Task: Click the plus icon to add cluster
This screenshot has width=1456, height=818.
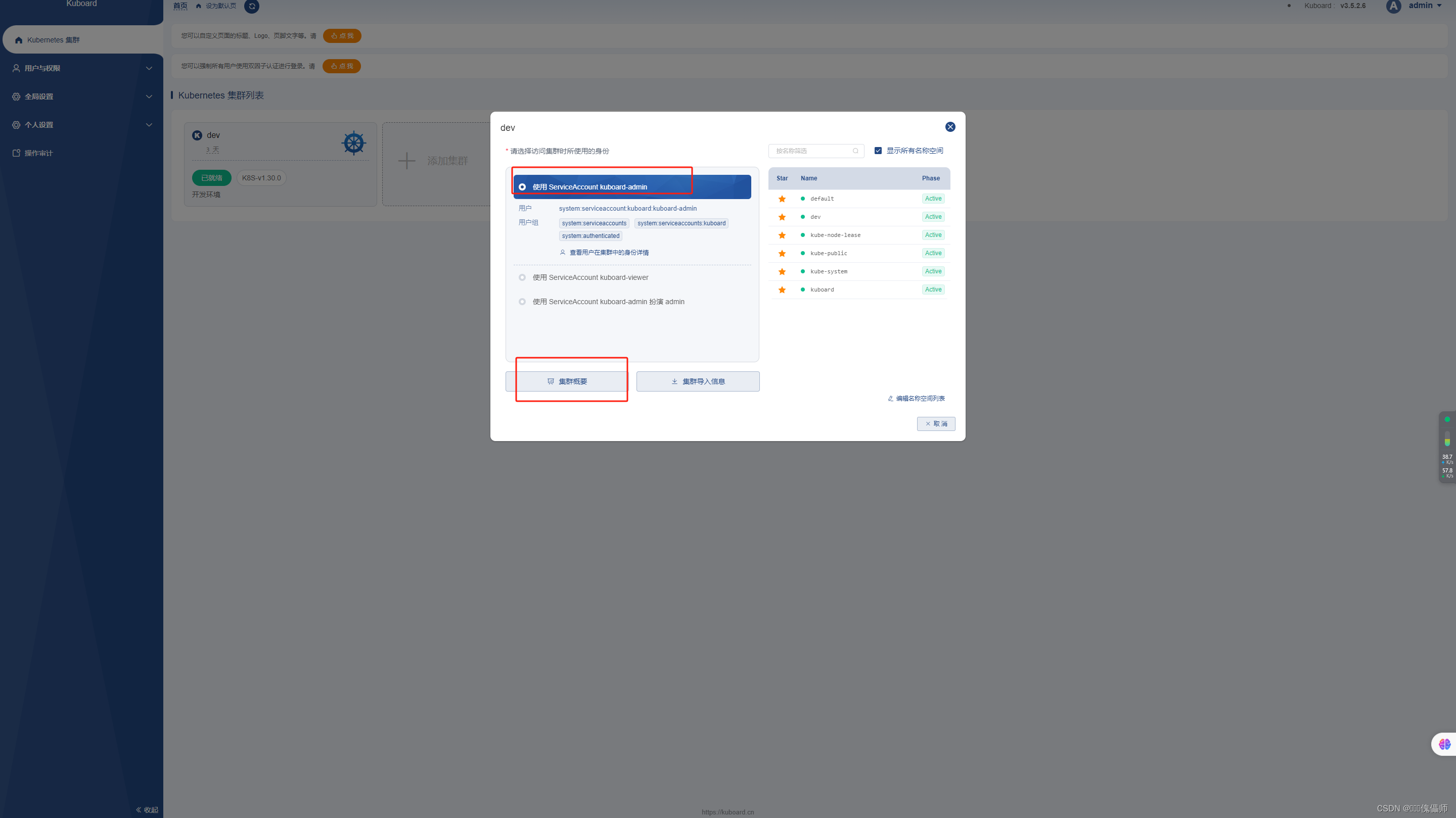Action: (406, 161)
